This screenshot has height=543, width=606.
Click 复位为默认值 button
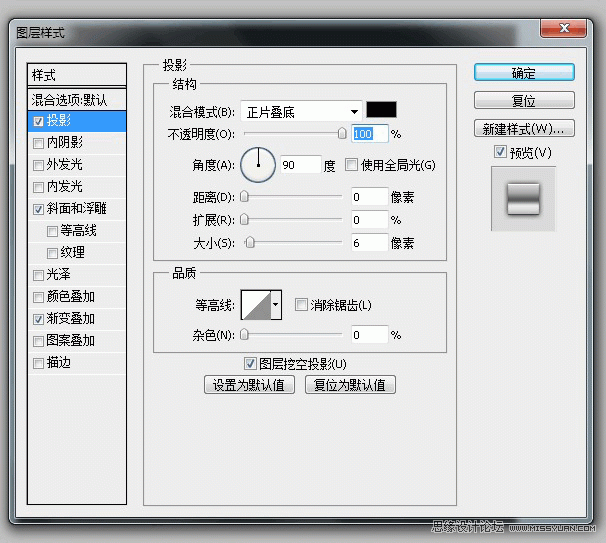pos(350,385)
